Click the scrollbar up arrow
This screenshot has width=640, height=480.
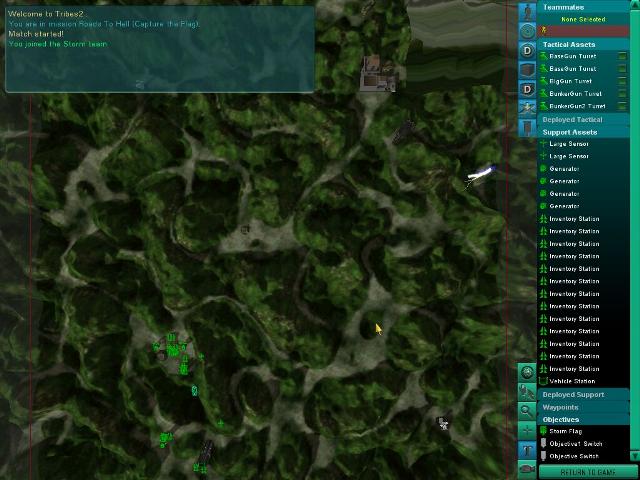[635, 3]
